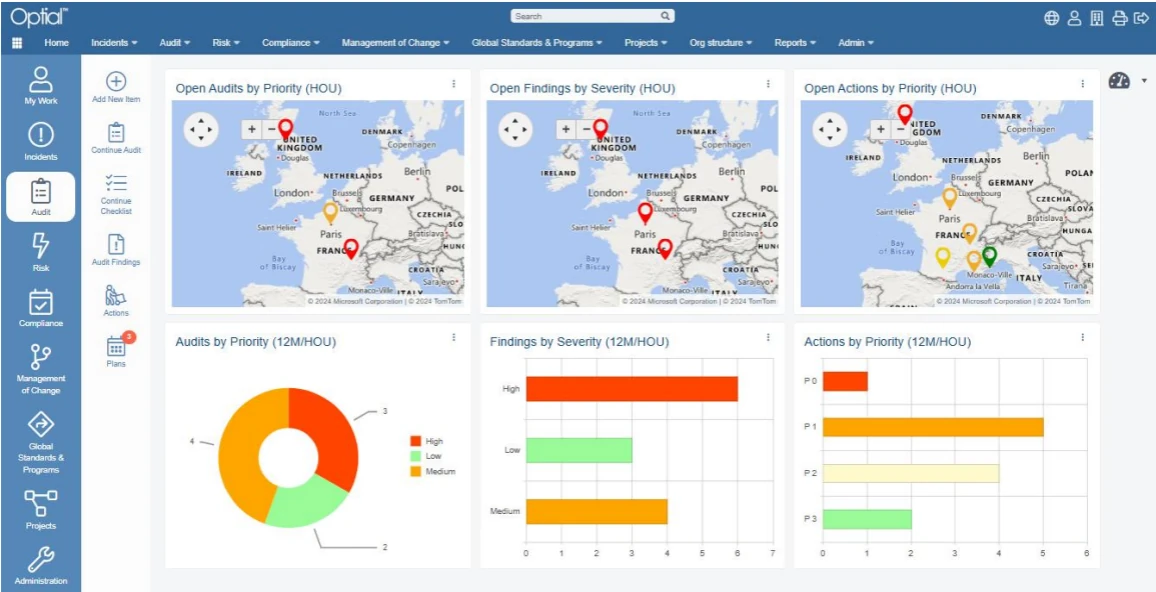The width and height of the screenshot is (1156, 592).
Task: Open Management of Change sidebar module
Action: pos(41,369)
